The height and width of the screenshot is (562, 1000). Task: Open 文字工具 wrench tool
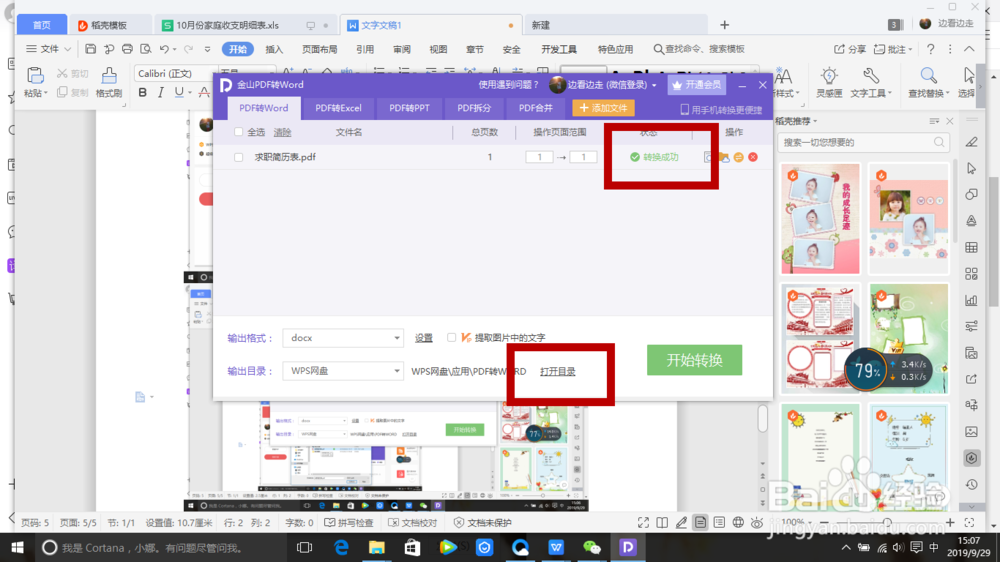tap(871, 82)
